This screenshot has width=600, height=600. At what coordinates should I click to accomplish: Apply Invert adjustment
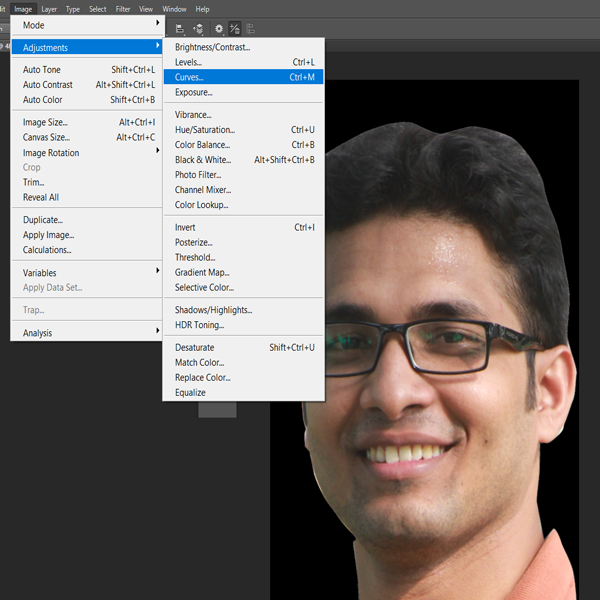(x=244, y=227)
